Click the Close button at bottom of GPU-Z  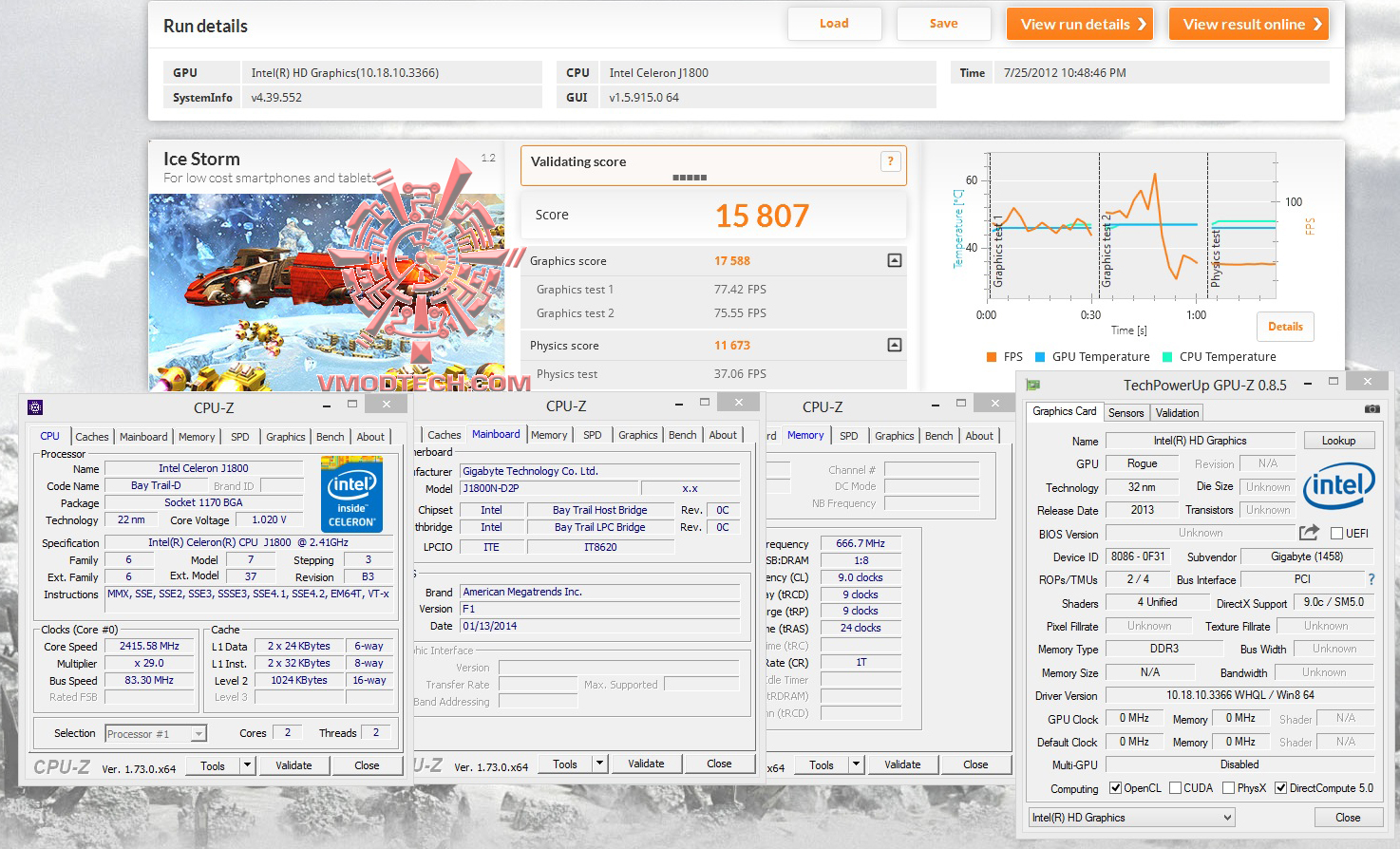pyautogui.click(x=1347, y=818)
